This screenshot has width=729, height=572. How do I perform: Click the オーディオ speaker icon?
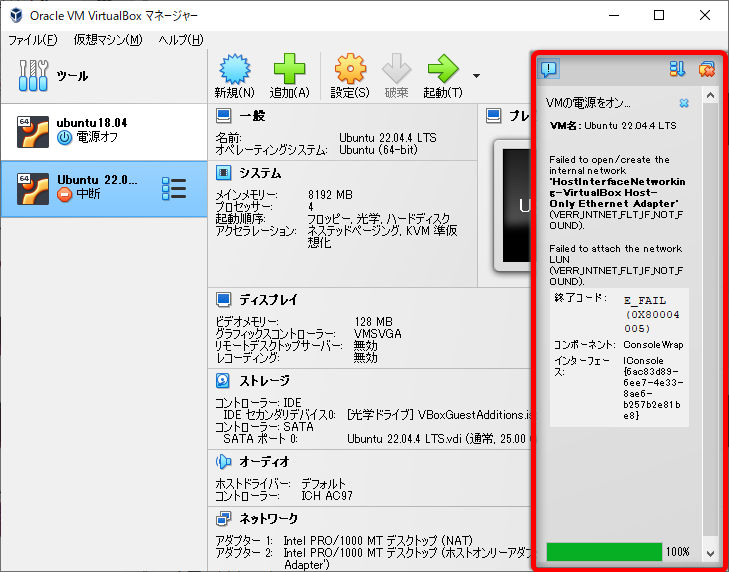pos(224,461)
